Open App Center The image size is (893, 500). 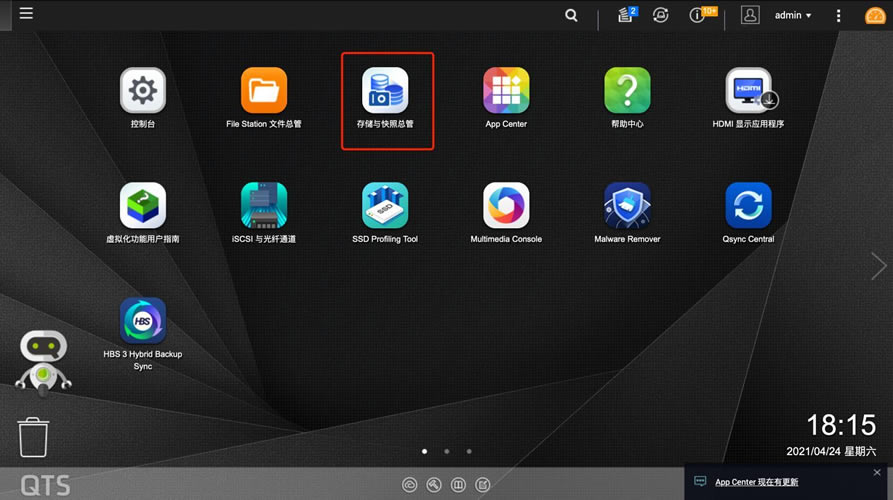click(x=506, y=91)
